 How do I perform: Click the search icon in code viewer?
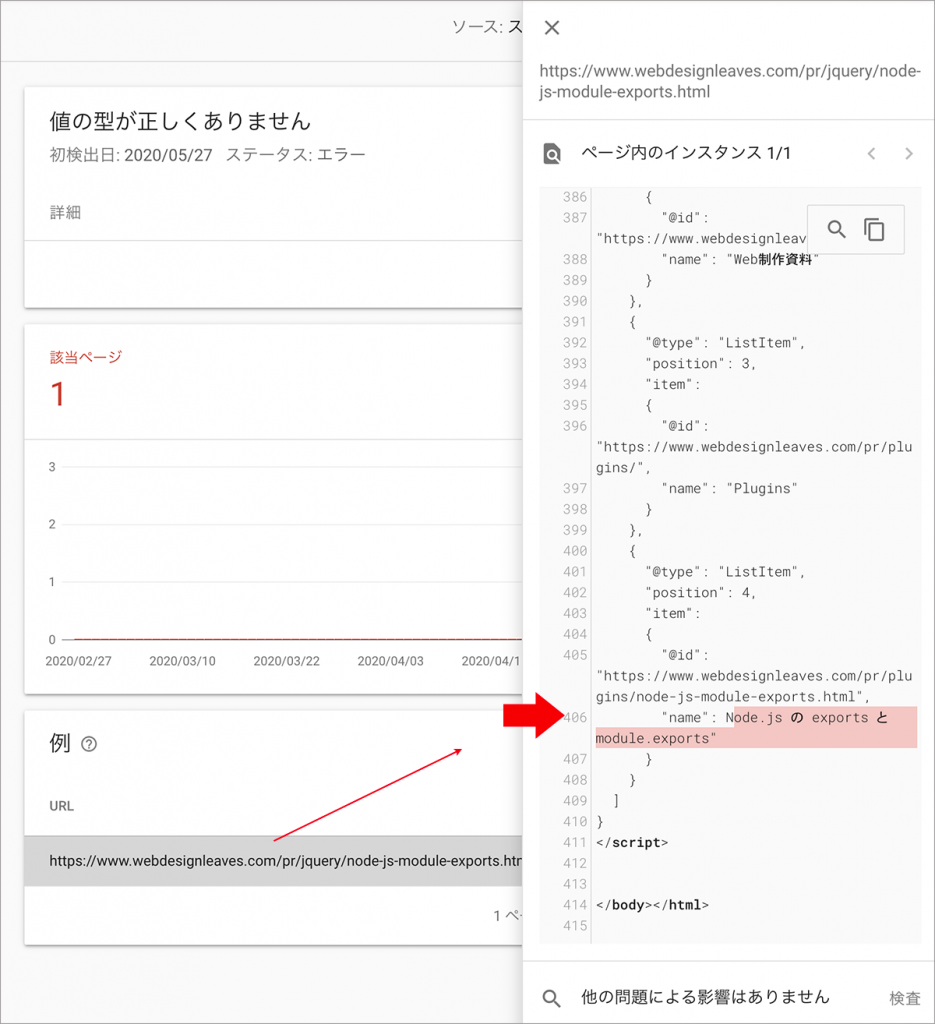click(x=837, y=230)
